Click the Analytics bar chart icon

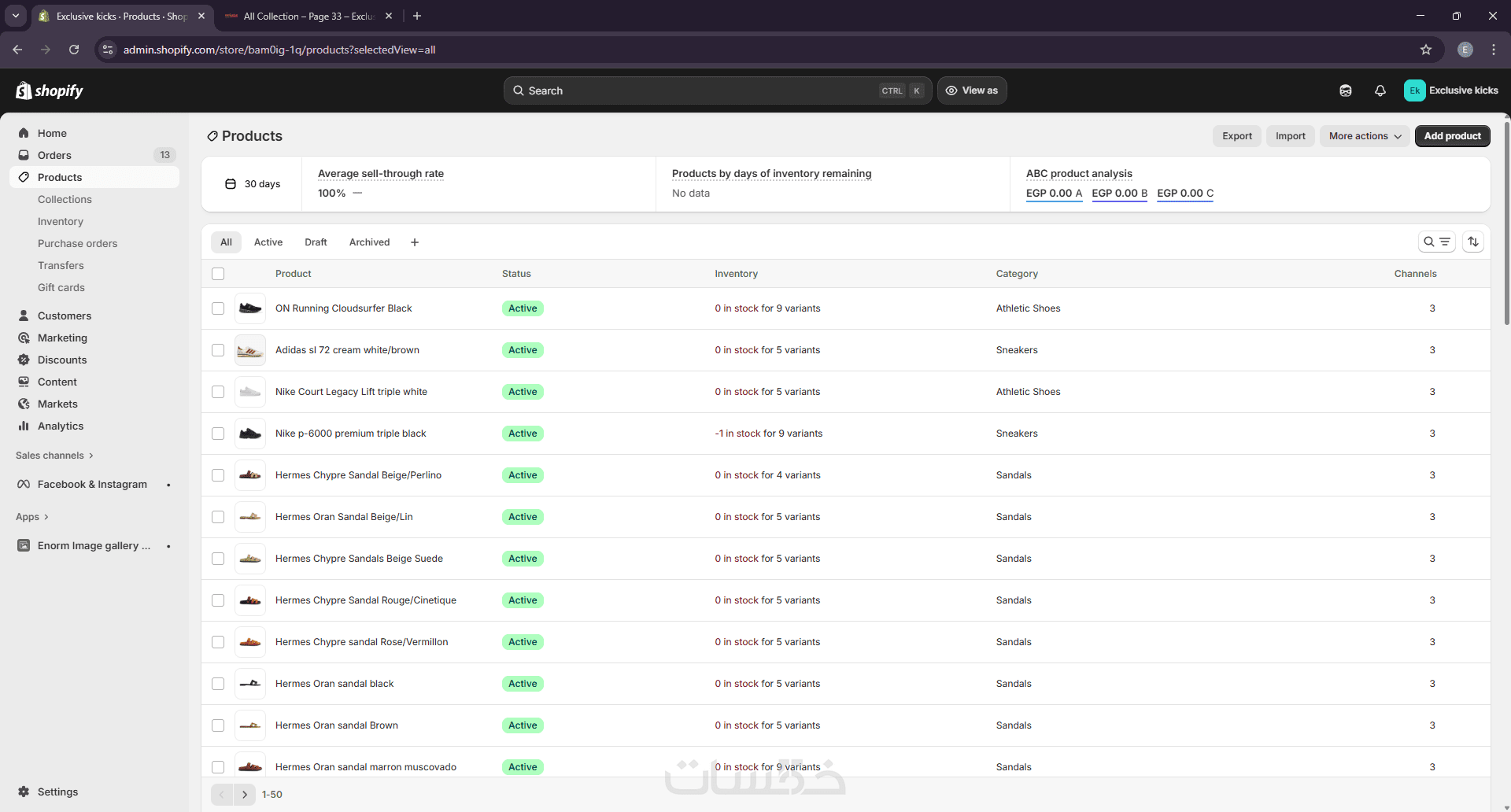tap(24, 426)
